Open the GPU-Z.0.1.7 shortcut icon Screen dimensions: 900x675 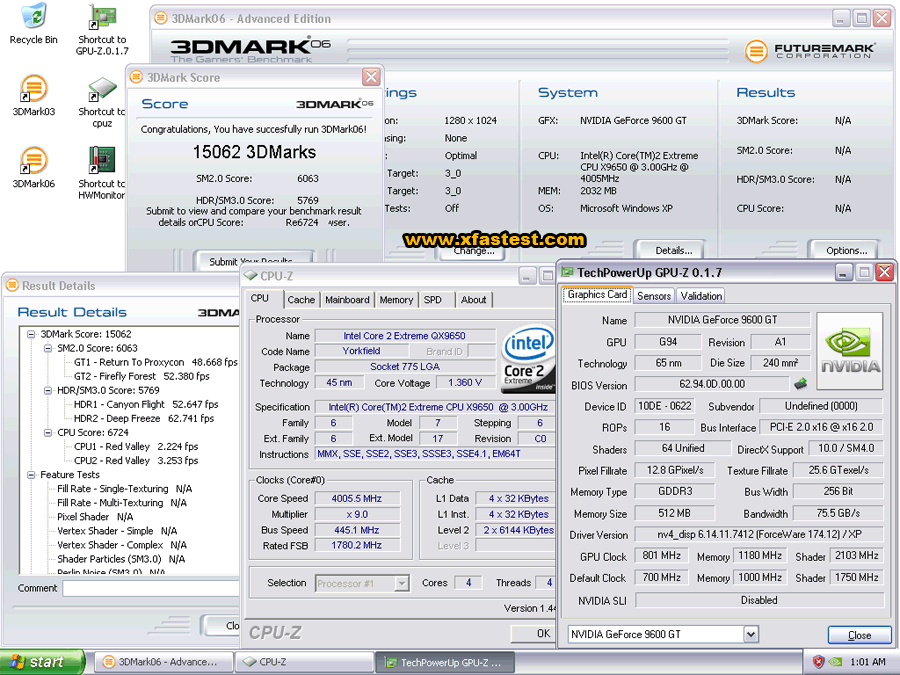pyautogui.click(x=101, y=18)
